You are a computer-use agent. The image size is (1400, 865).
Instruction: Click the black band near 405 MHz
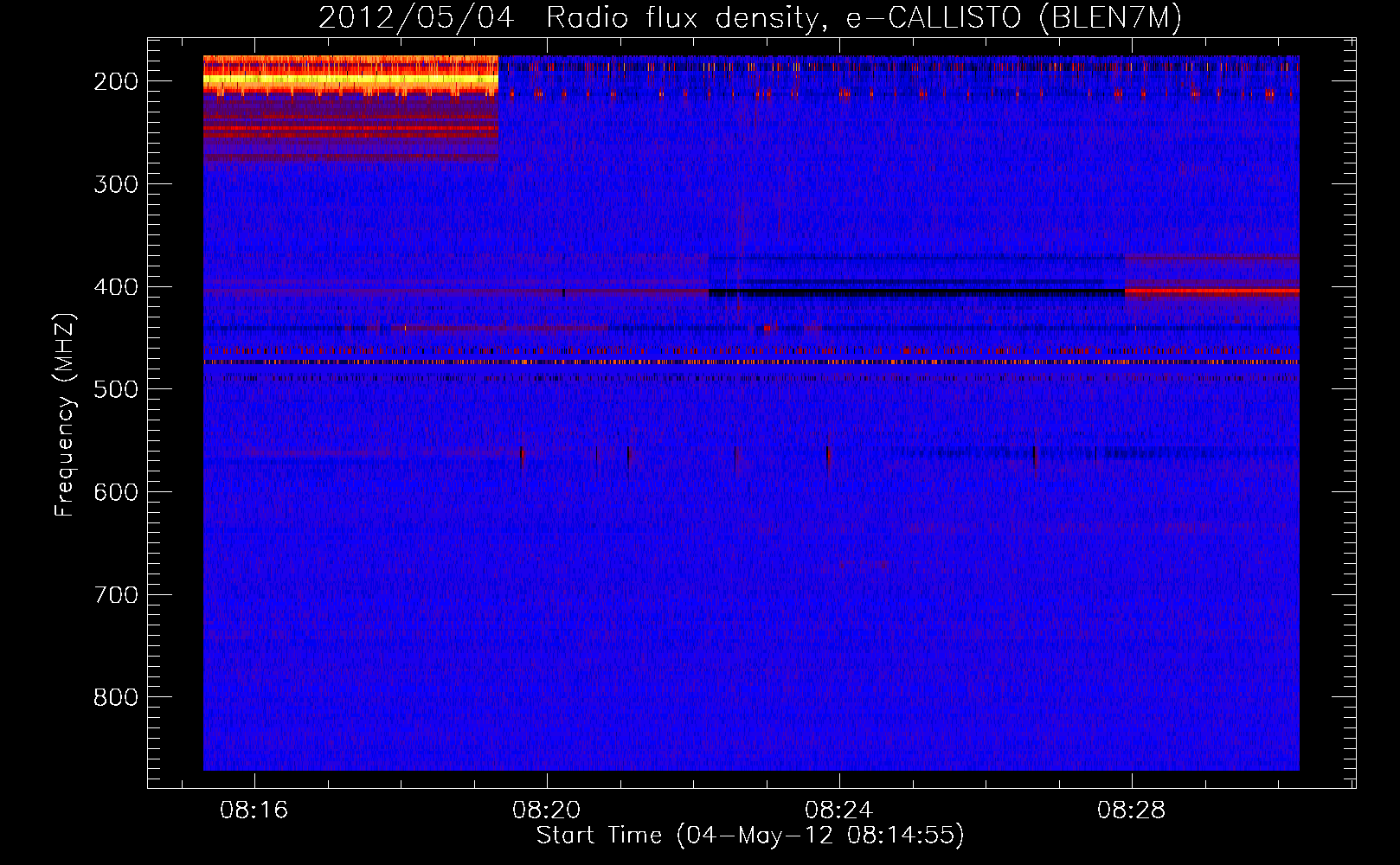[916, 293]
